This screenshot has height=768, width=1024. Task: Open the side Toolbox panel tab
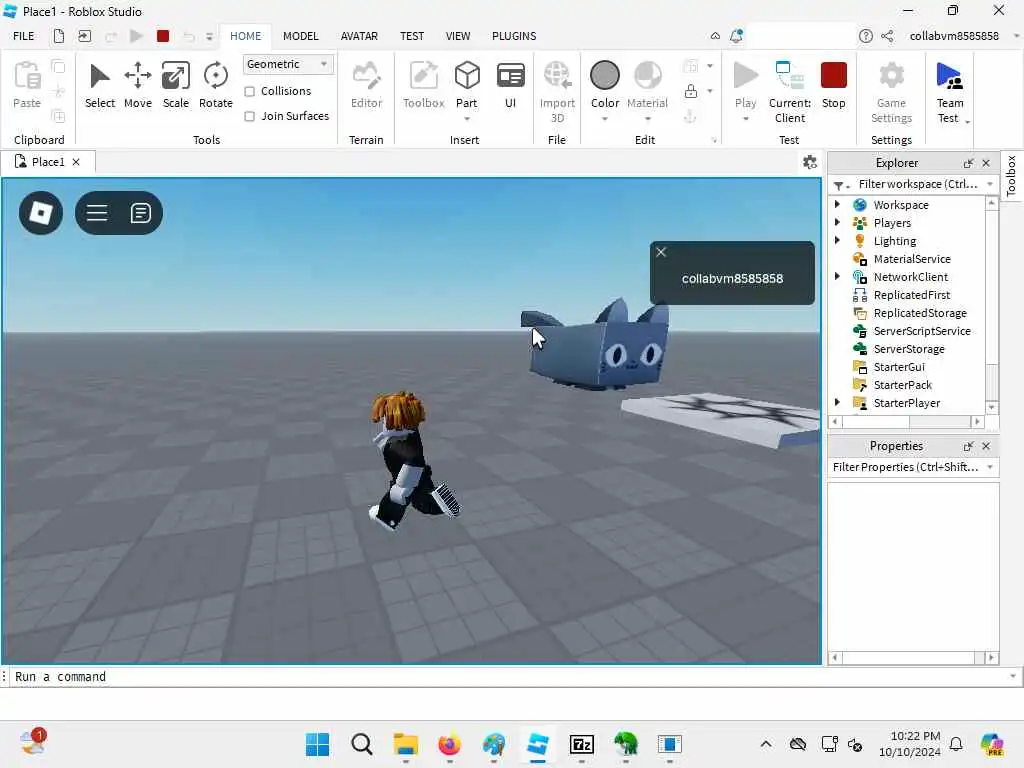pos(1011,175)
